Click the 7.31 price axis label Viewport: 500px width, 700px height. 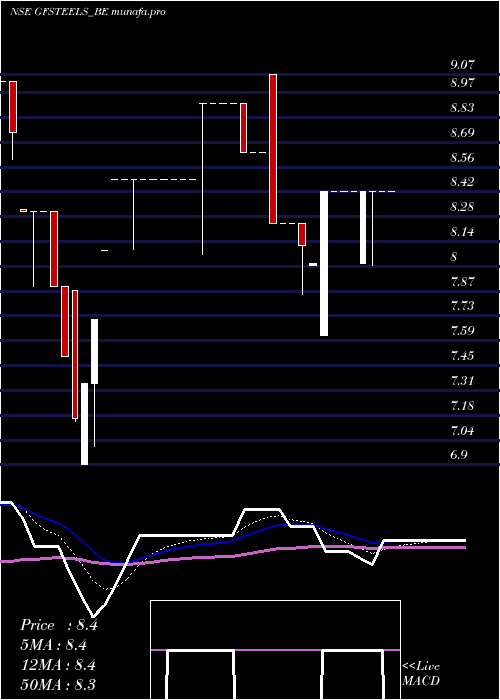[462, 381]
